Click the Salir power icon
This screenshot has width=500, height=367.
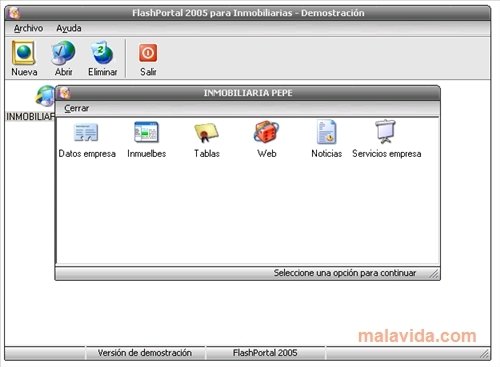tap(148, 53)
